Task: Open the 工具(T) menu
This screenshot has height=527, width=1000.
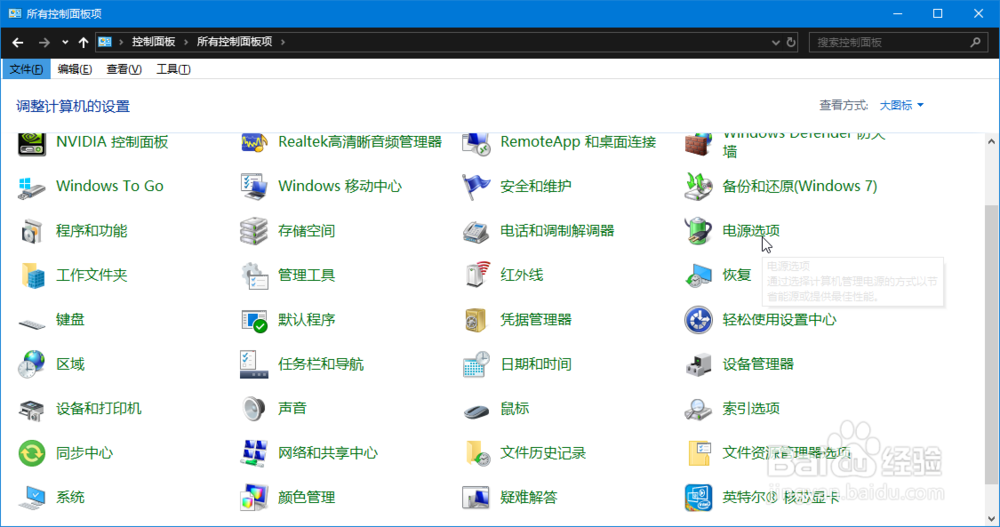Action: pyautogui.click(x=173, y=69)
